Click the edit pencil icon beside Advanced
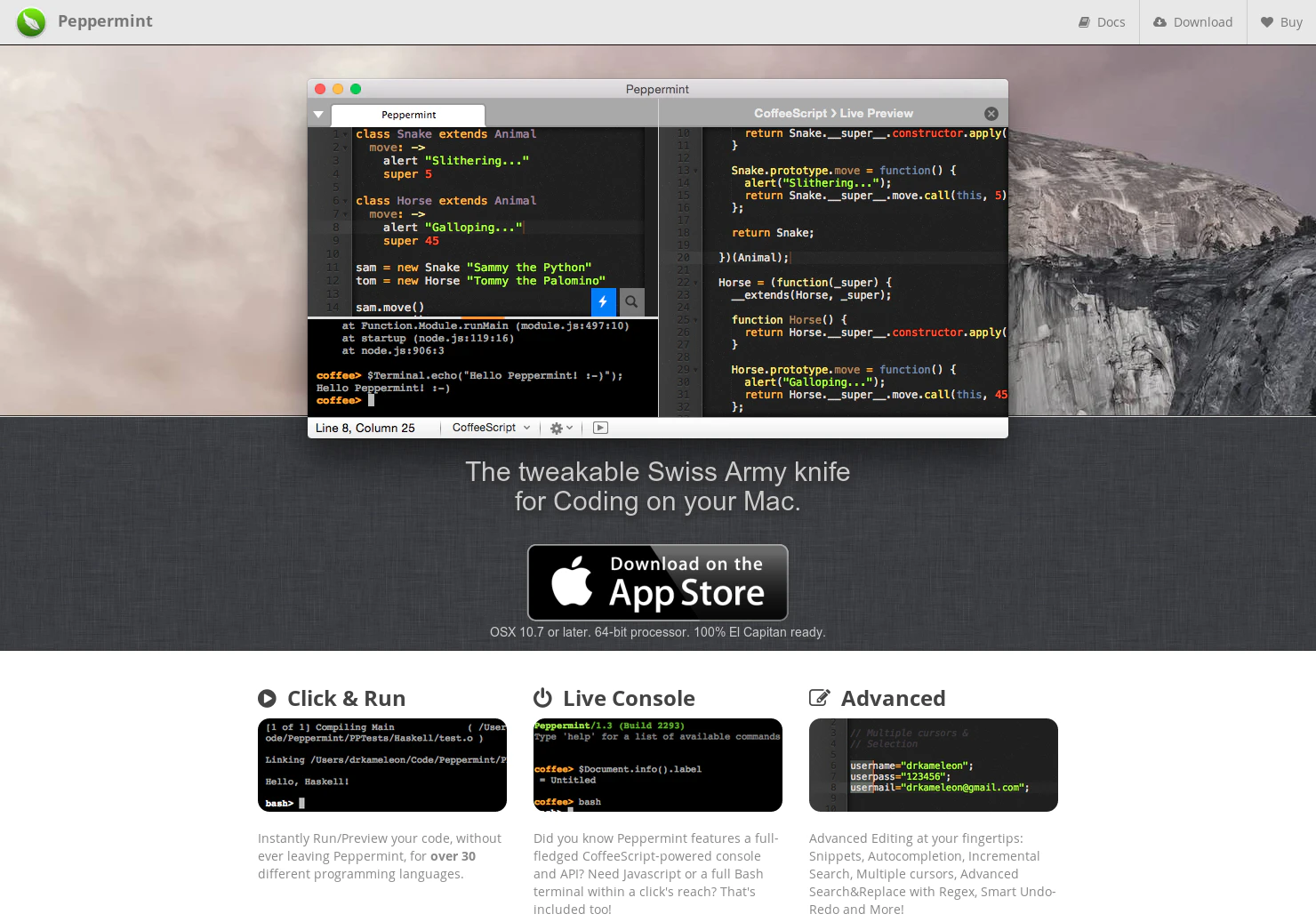Image resolution: width=1316 pixels, height=922 pixels. coord(820,698)
